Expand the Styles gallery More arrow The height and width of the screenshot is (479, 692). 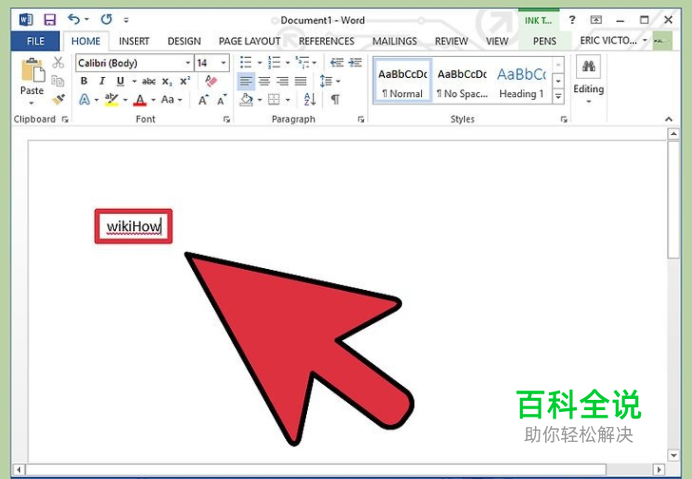(558, 96)
